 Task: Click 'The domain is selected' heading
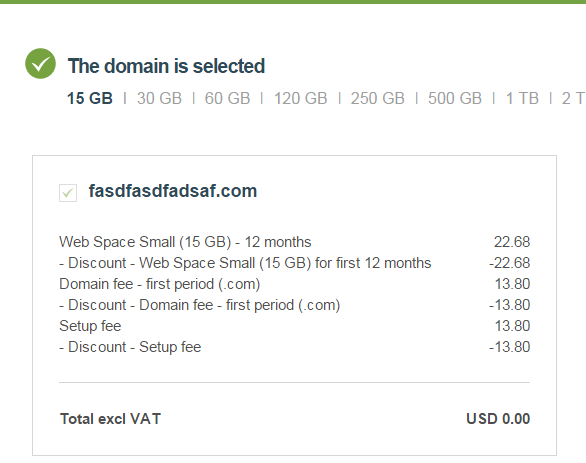(166, 66)
